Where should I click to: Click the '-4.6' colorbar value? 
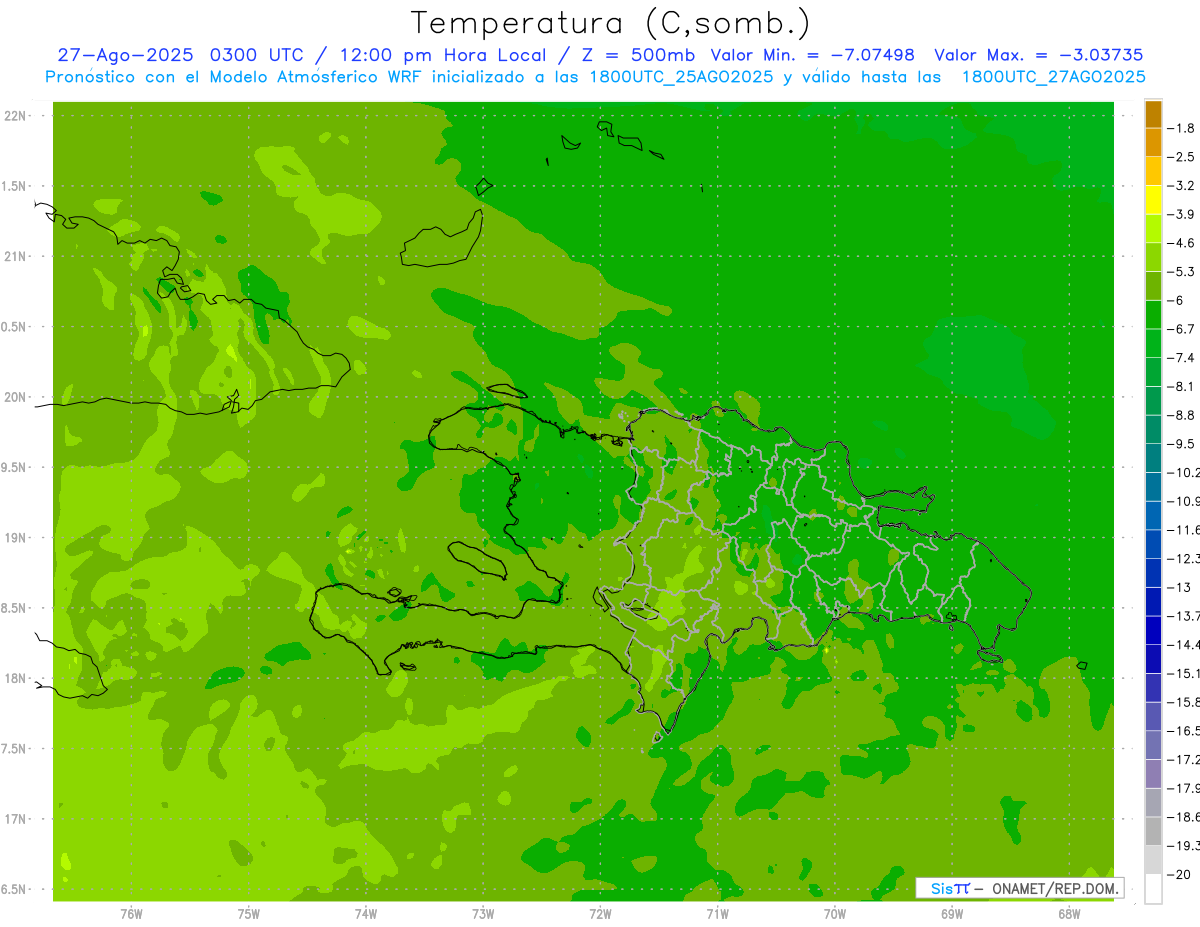pos(1182,243)
